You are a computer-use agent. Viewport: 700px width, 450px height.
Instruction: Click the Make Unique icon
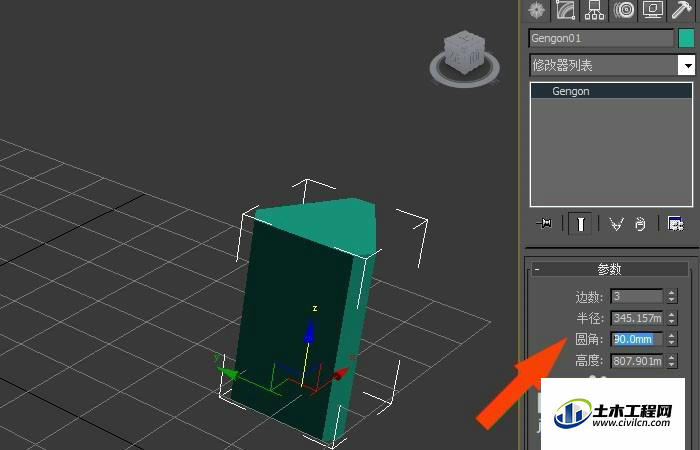616,224
